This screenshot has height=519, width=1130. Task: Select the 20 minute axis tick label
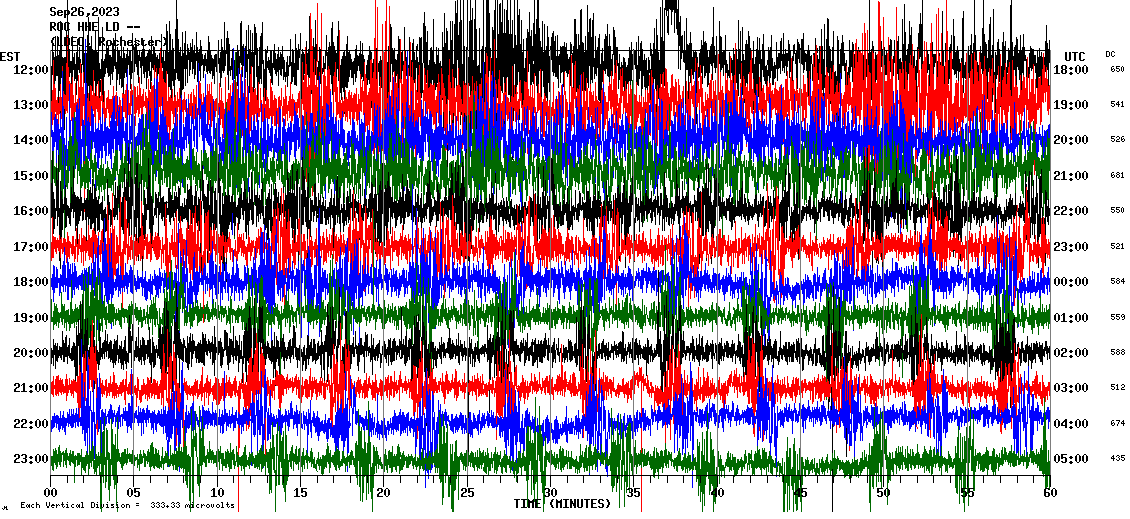(x=383, y=493)
